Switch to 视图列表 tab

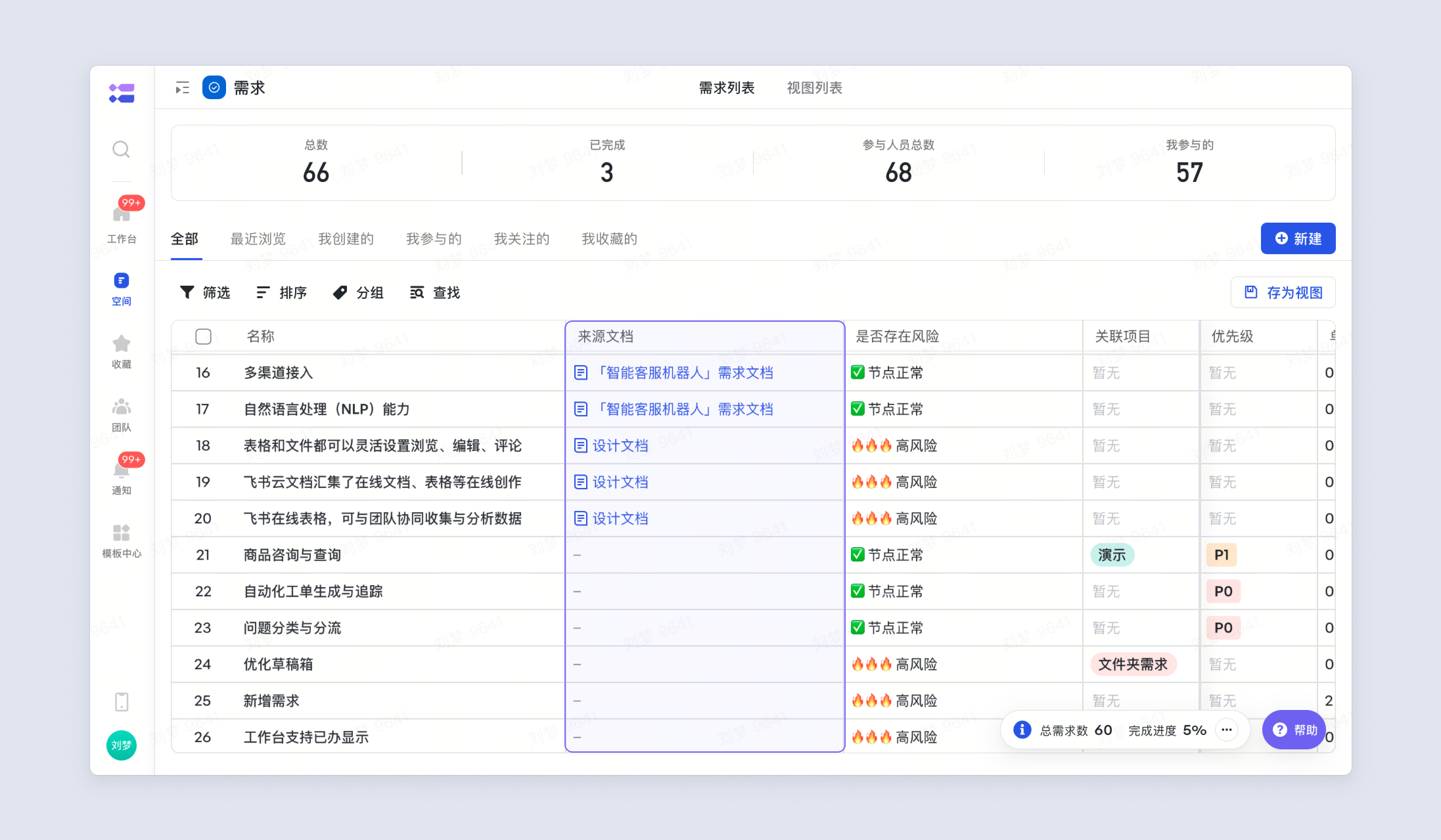click(x=814, y=88)
